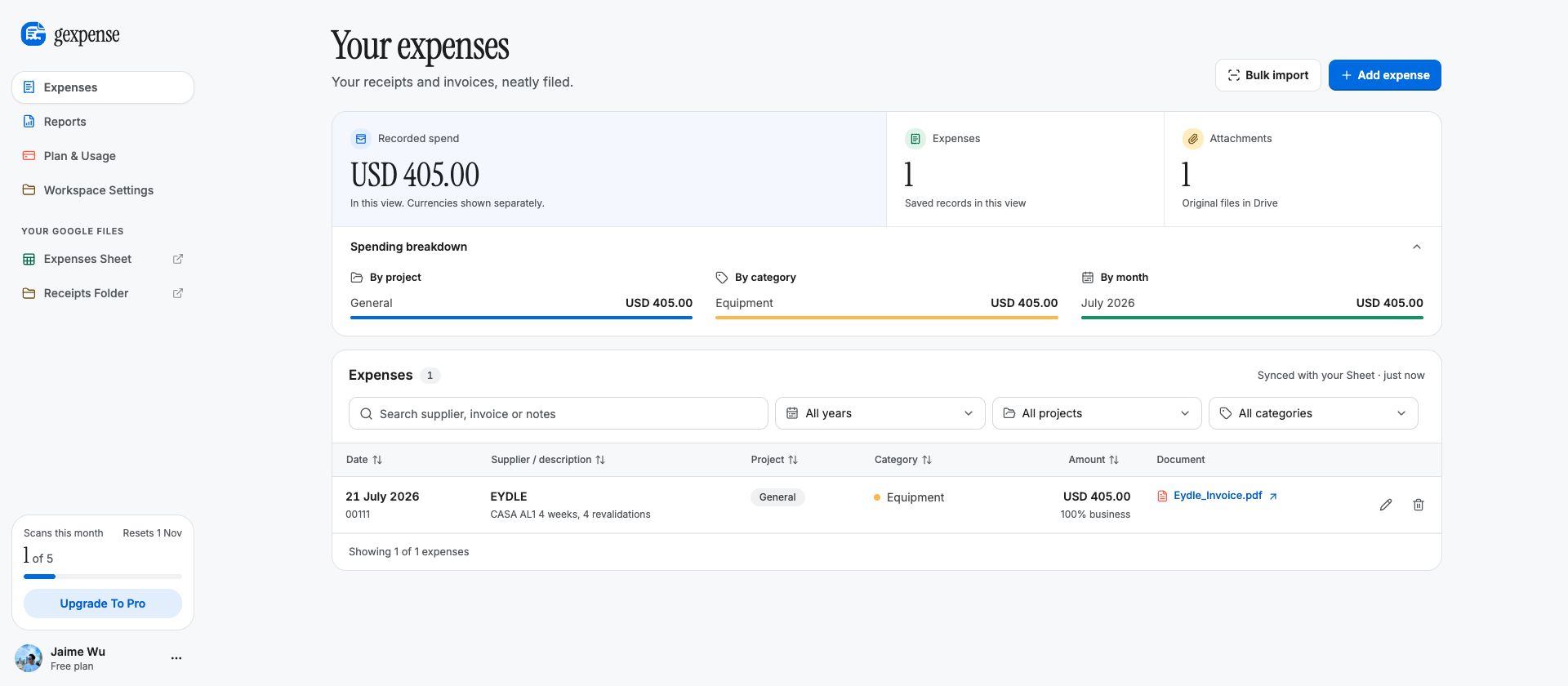Open the All projects dropdown
1568x686 pixels.
point(1097,413)
